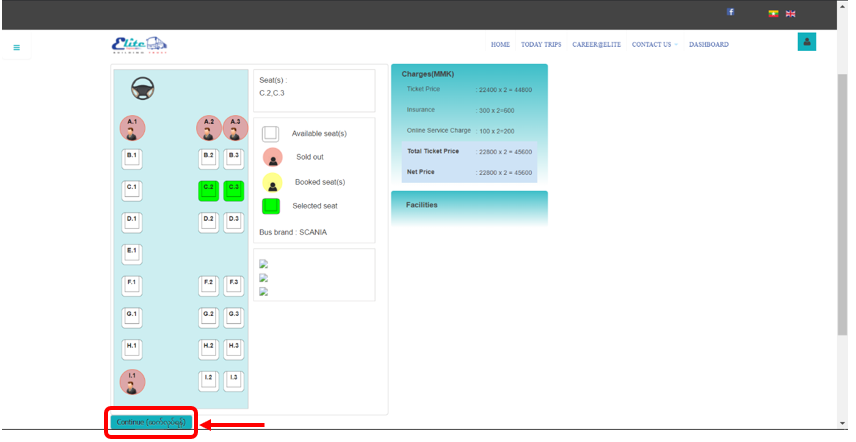Deselect the green seat C.3
The image size is (856, 442).
click(x=233, y=190)
